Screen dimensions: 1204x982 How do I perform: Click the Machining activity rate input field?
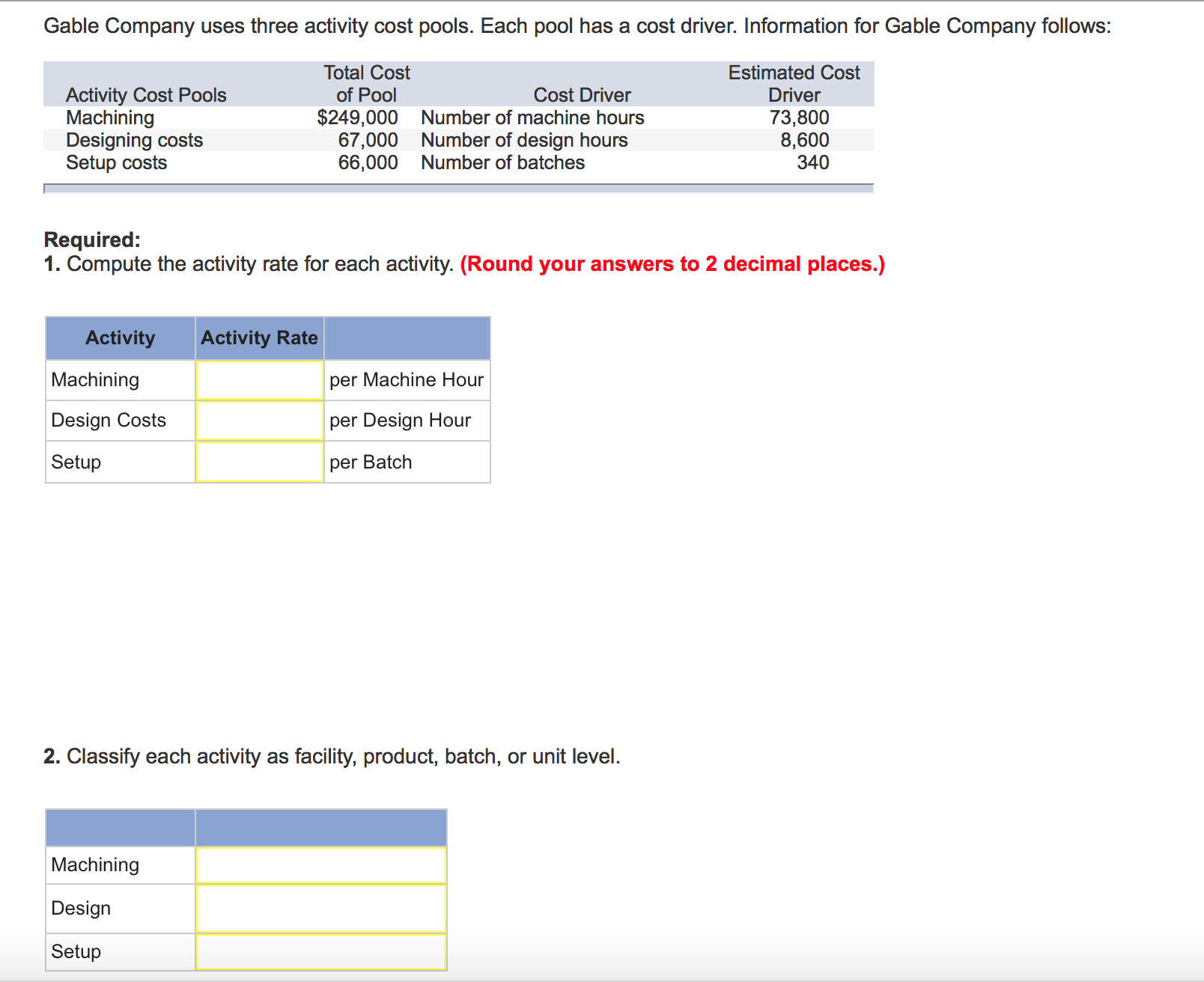258,379
